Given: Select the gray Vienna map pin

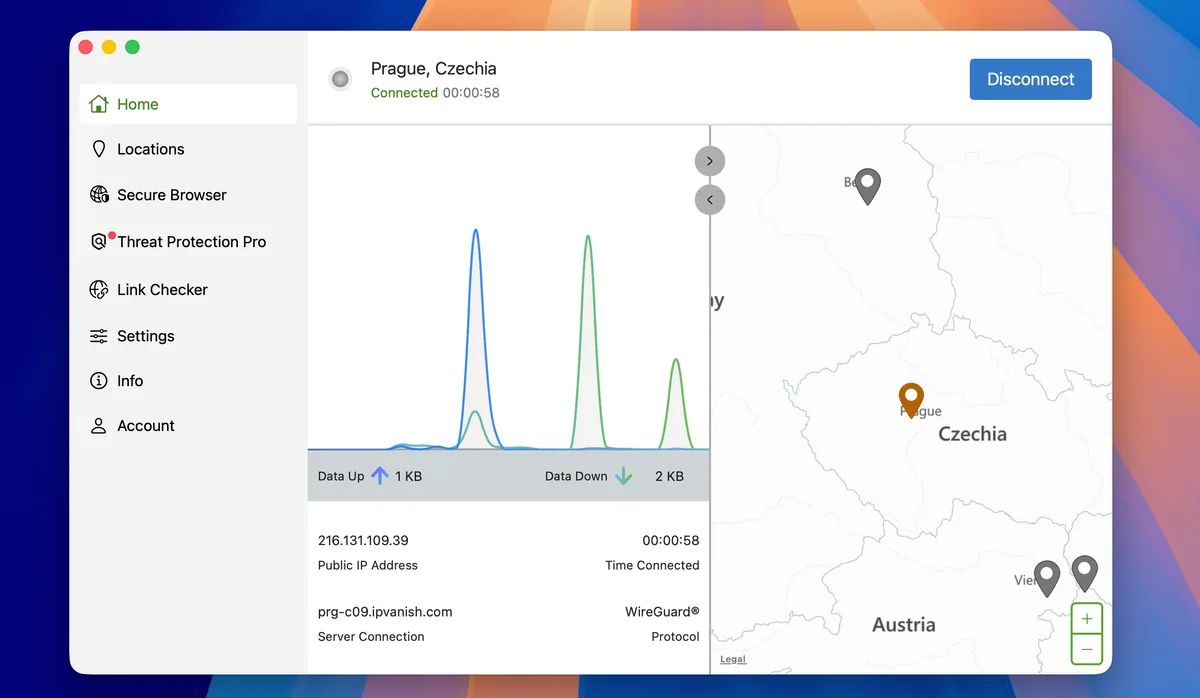Looking at the screenshot, I should (1047, 578).
